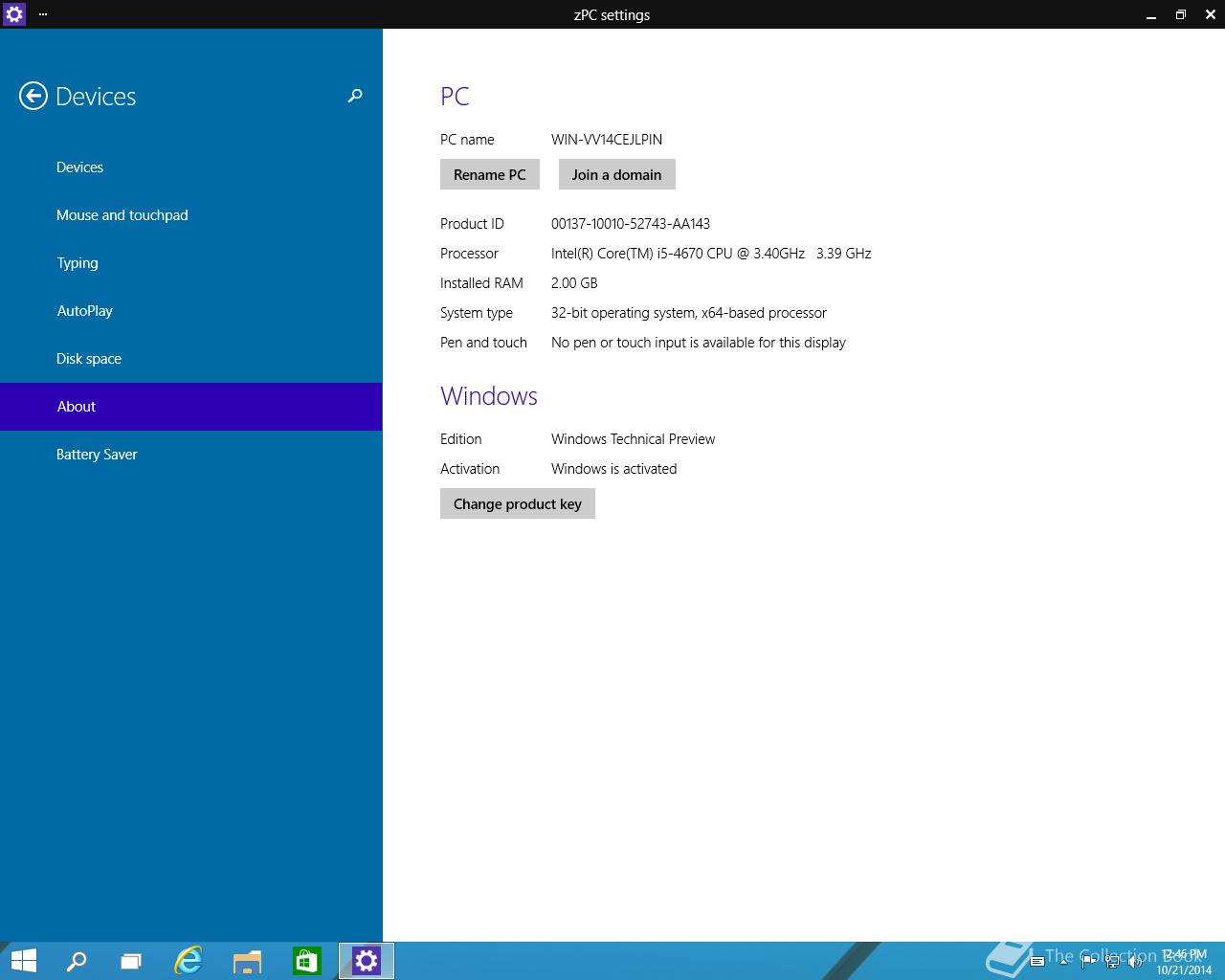The width and height of the screenshot is (1225, 980).
Task: Open the volume speaker tray icon
Action: tap(1134, 961)
